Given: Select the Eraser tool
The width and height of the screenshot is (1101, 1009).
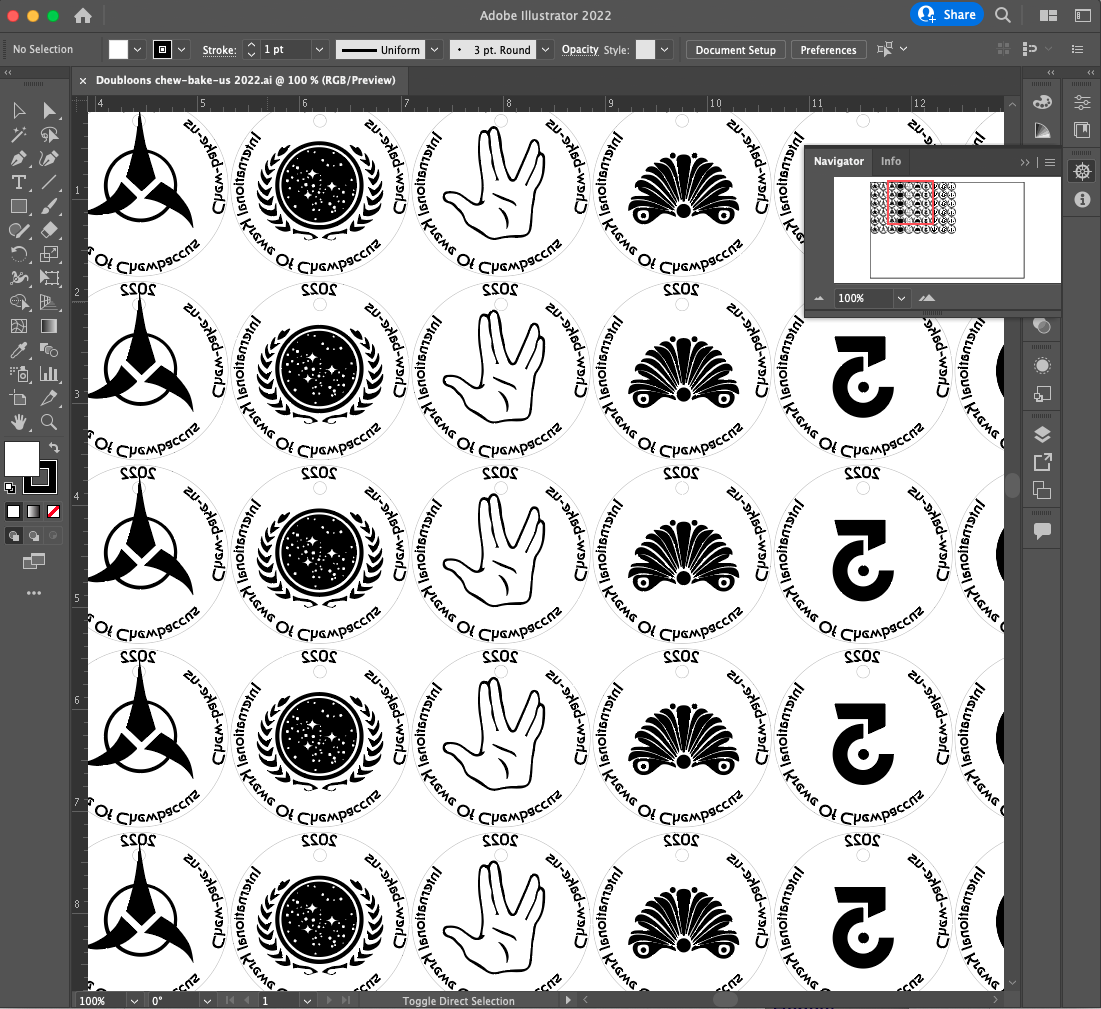Looking at the screenshot, I should pyautogui.click(x=48, y=230).
